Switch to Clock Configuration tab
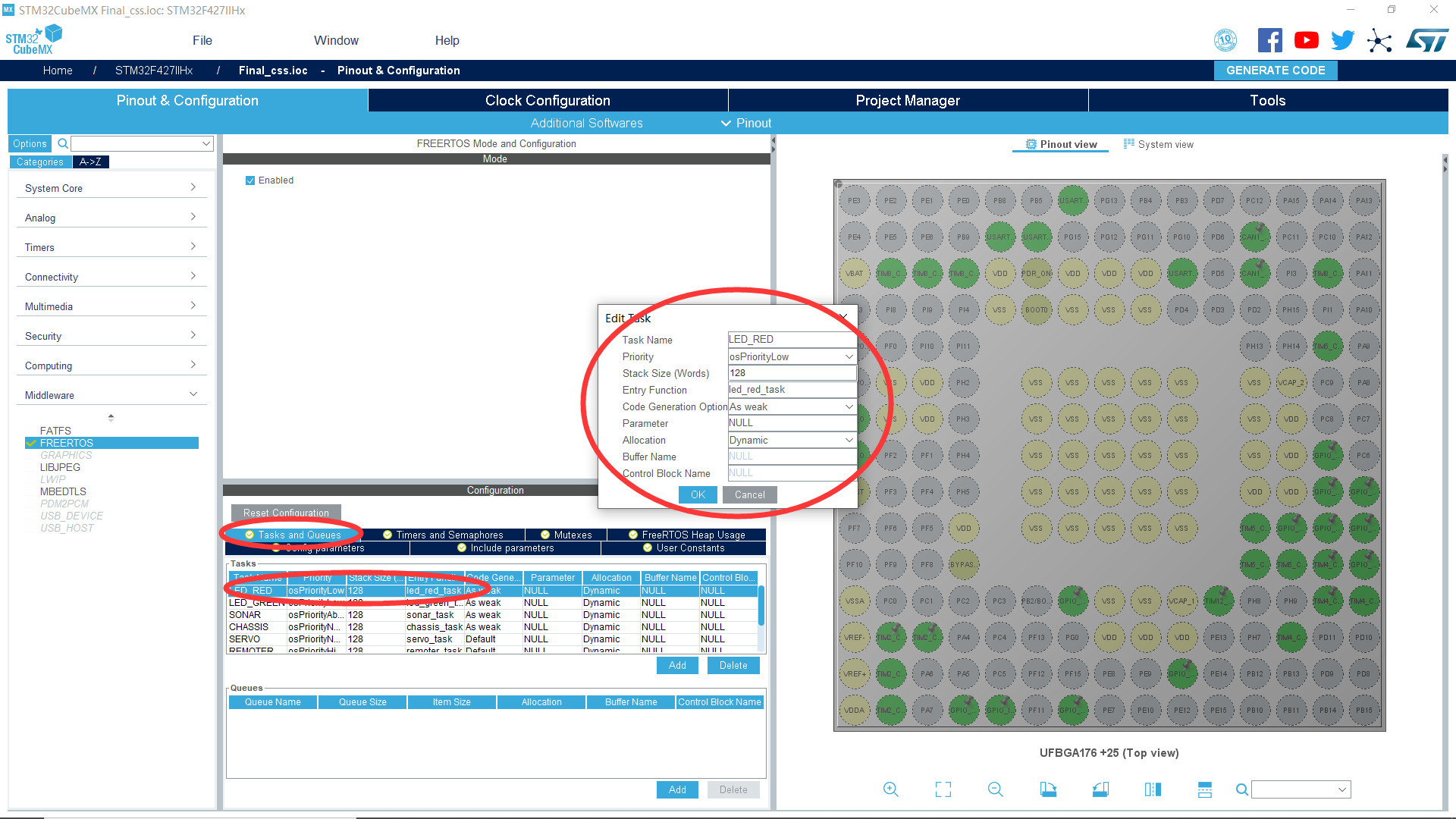The height and width of the screenshot is (819, 1456). pos(547,100)
